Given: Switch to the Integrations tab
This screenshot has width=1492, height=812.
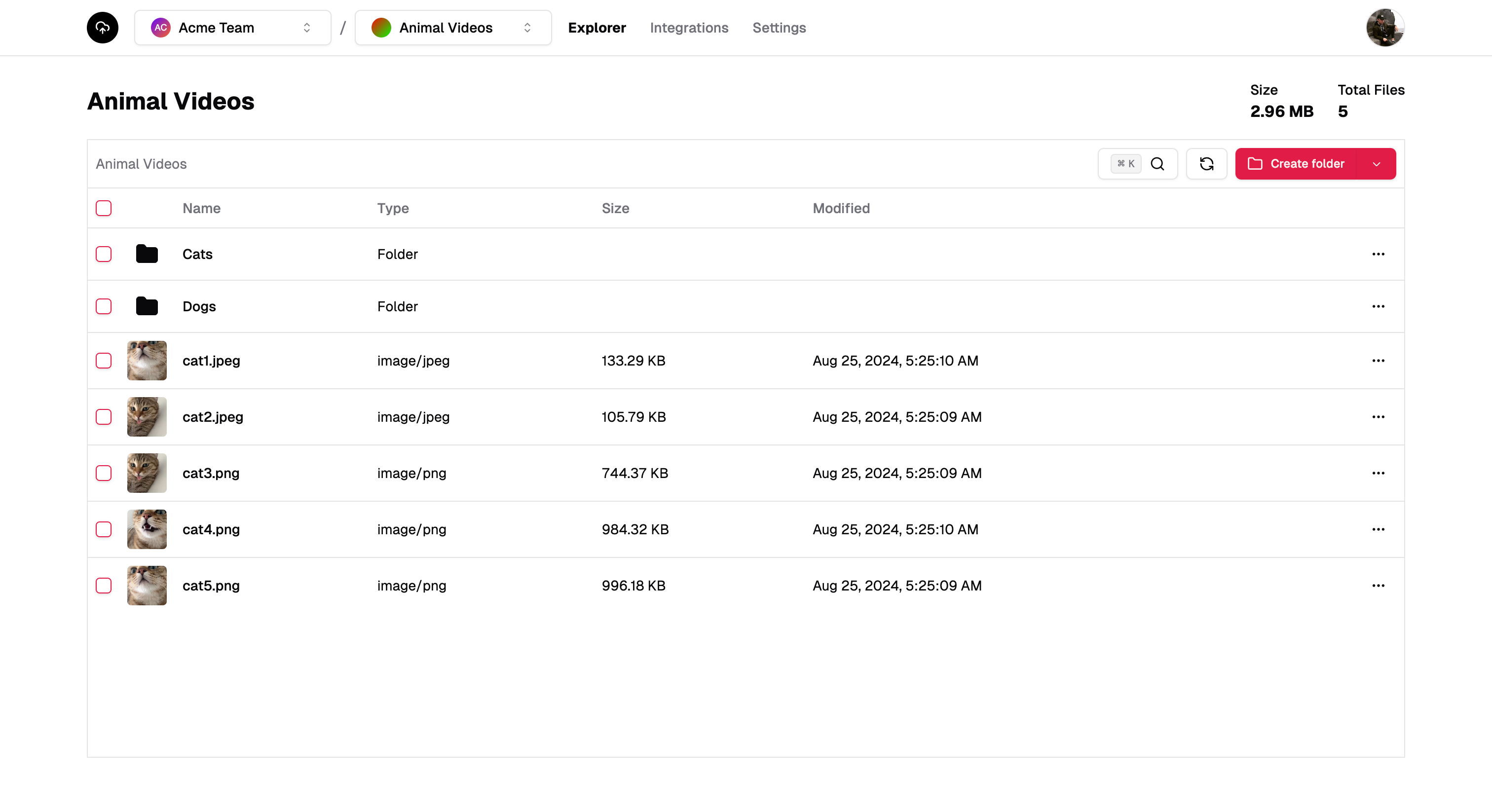Looking at the screenshot, I should [x=689, y=28].
